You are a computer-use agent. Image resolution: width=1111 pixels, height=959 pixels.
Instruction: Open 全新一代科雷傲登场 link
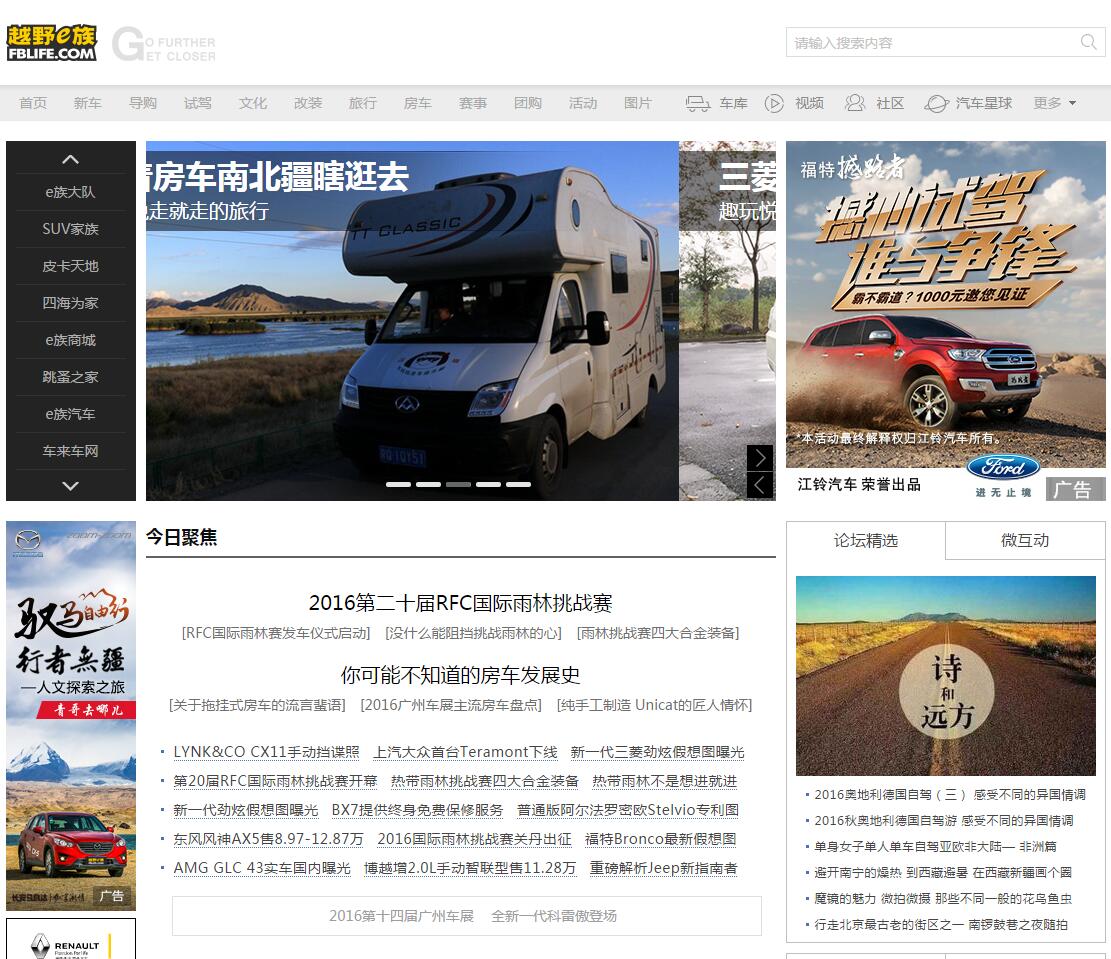554,916
